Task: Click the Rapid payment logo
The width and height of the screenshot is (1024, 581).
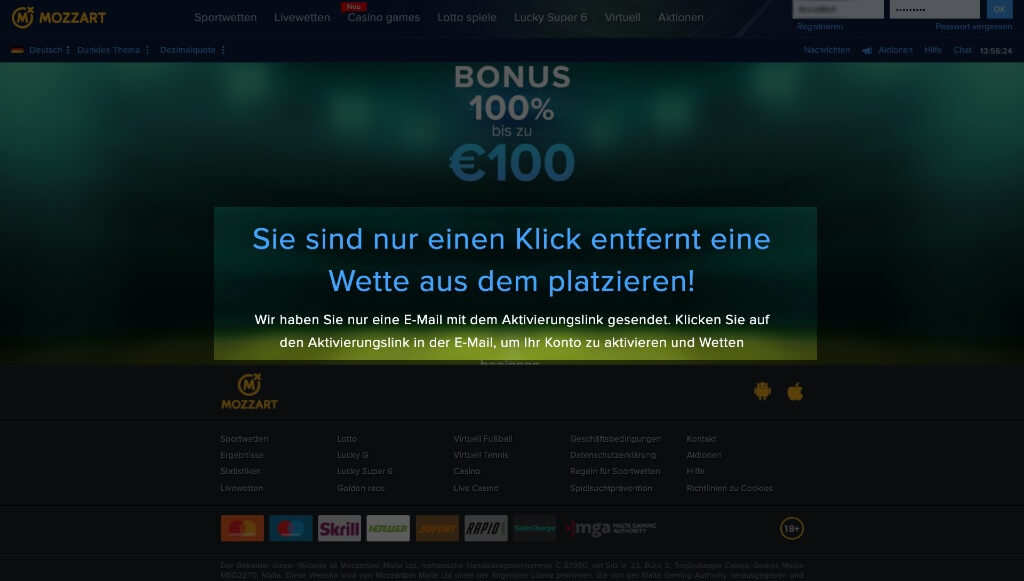Action: (x=486, y=528)
